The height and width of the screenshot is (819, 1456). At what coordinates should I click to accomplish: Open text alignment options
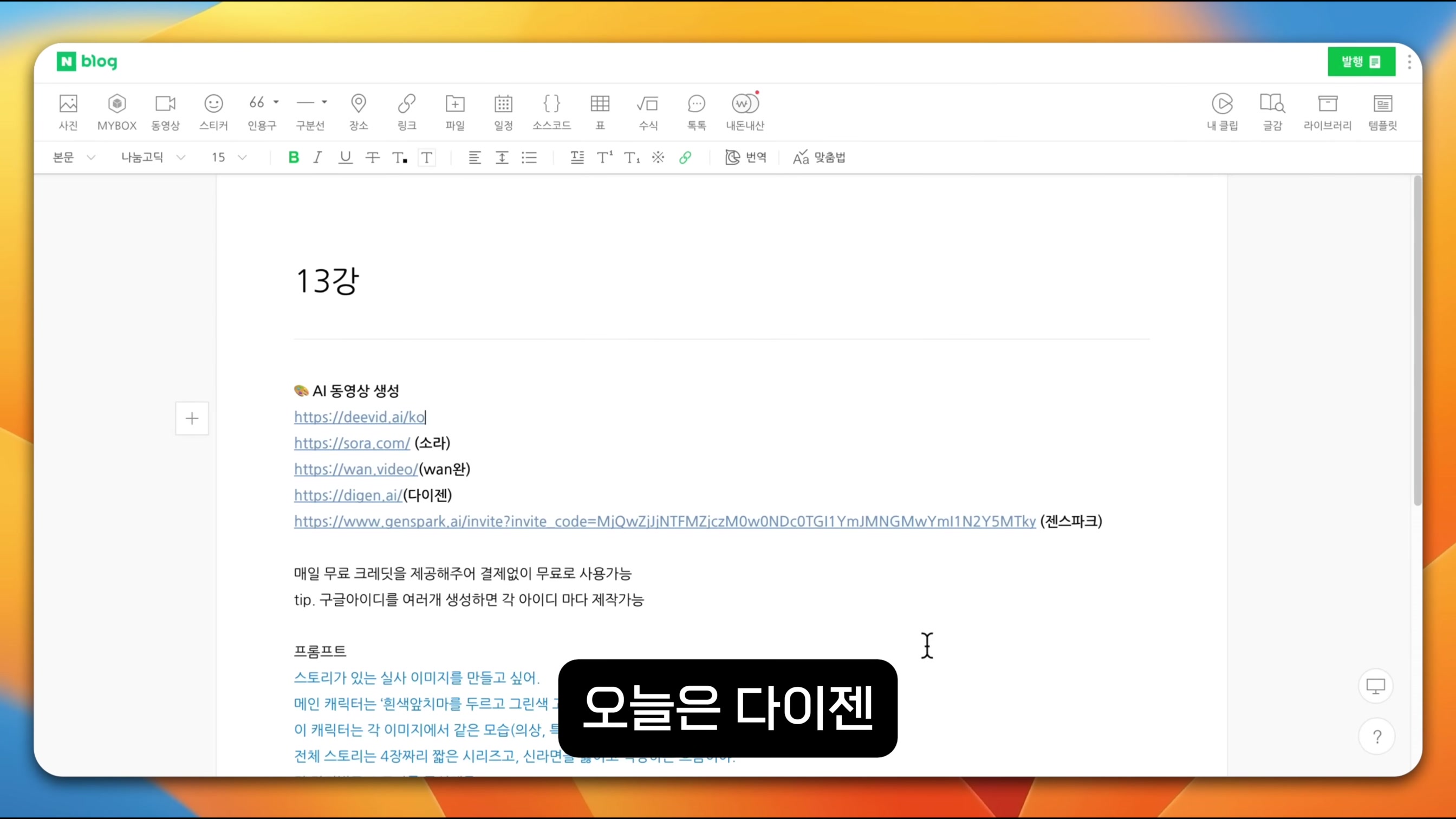pyautogui.click(x=475, y=157)
